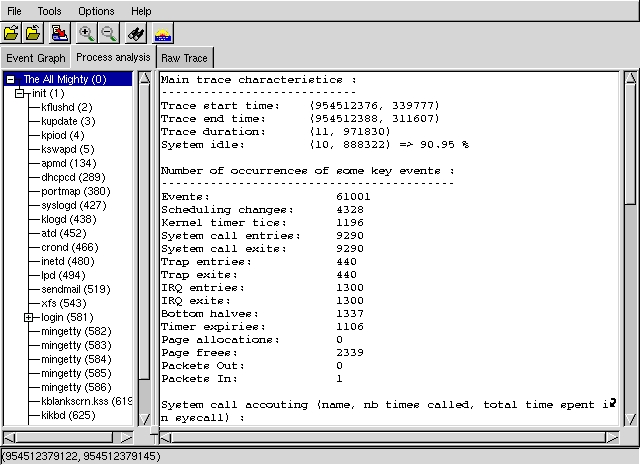The image size is (640, 465).
Task: Expand the login (581) tree node
Action: coord(29,317)
